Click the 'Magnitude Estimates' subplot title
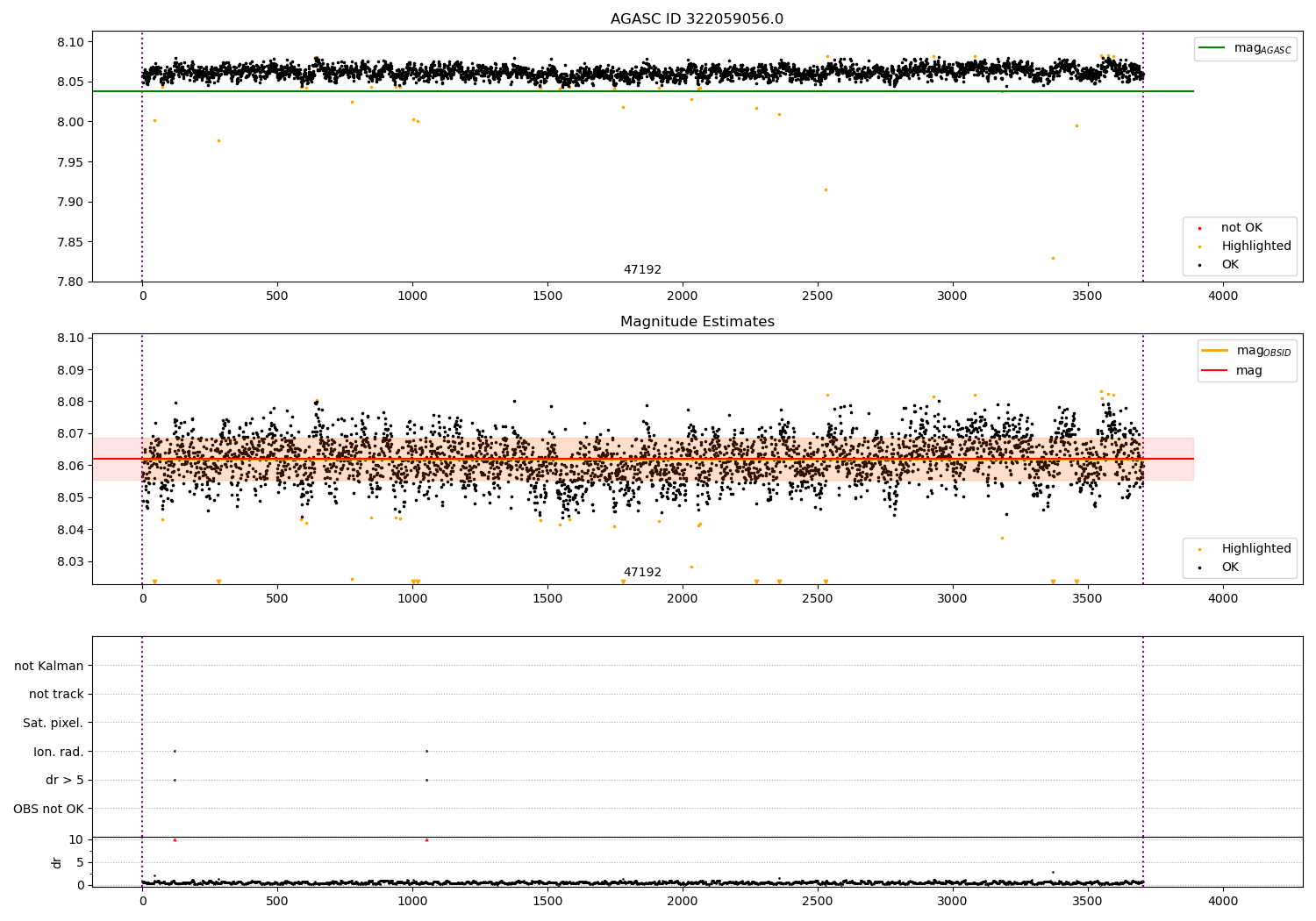Image resolution: width=1316 pixels, height=921 pixels. tap(697, 322)
